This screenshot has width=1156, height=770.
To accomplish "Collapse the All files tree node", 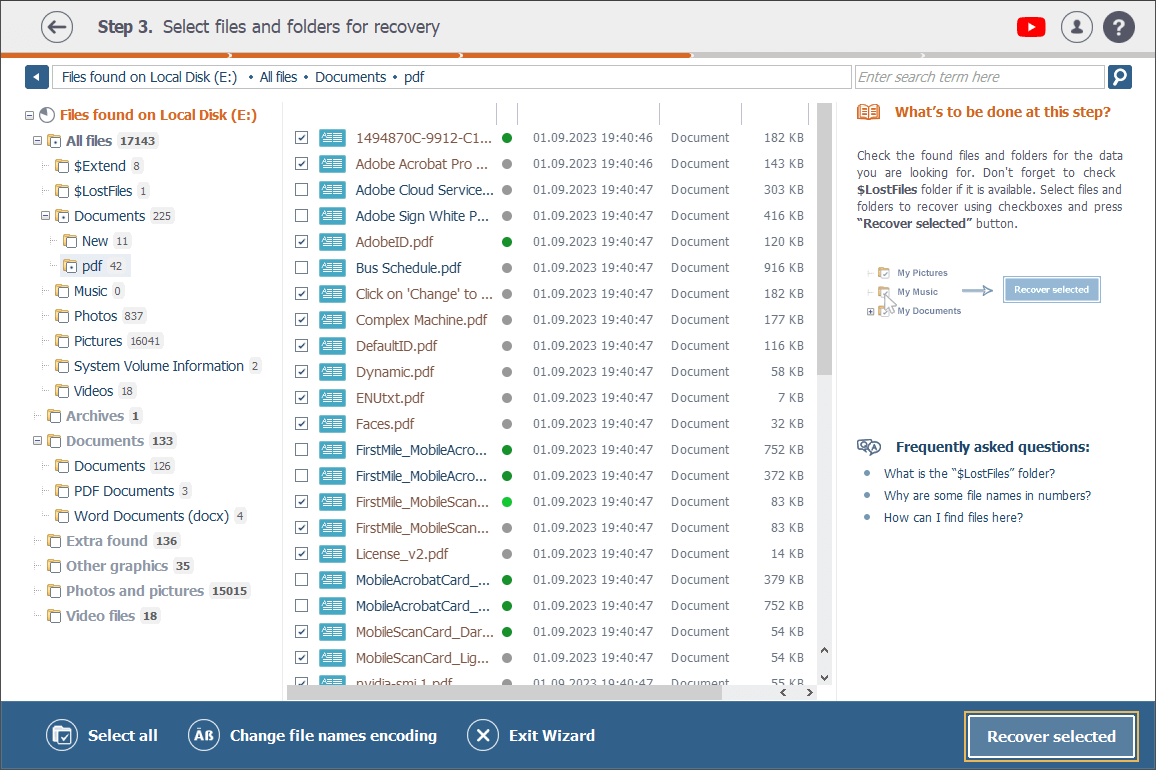I will [37, 141].
